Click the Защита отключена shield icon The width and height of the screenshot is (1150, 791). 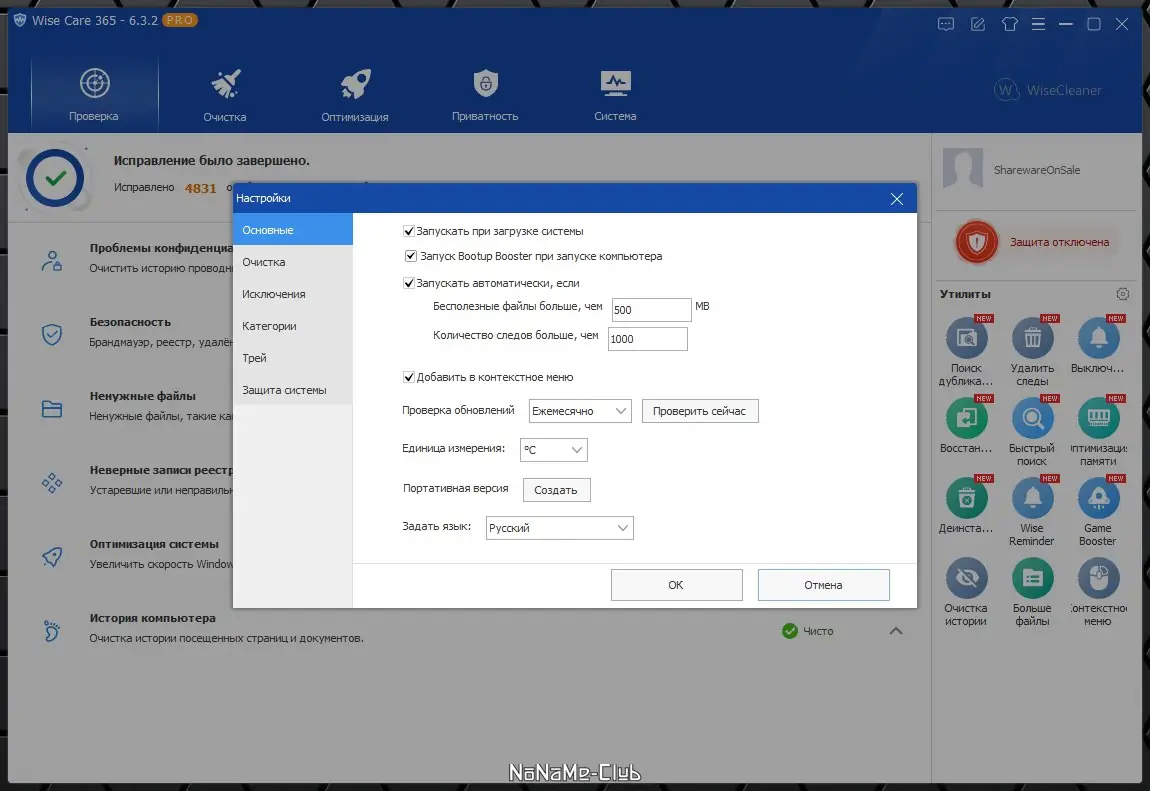point(975,241)
